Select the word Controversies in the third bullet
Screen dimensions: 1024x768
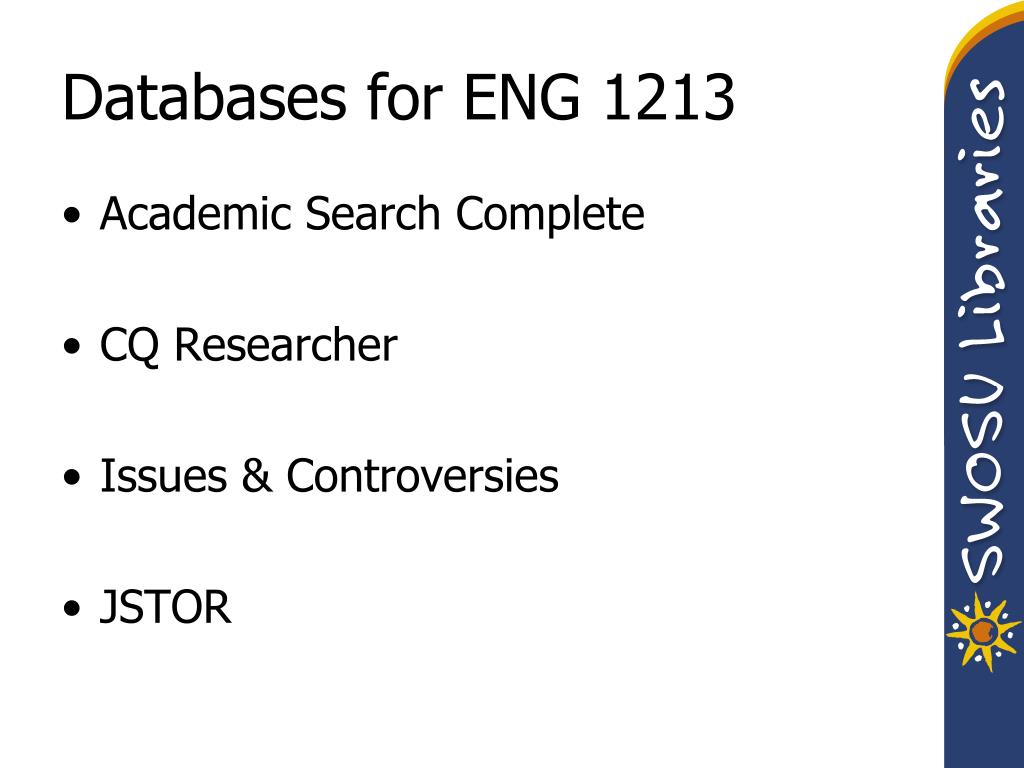423,475
